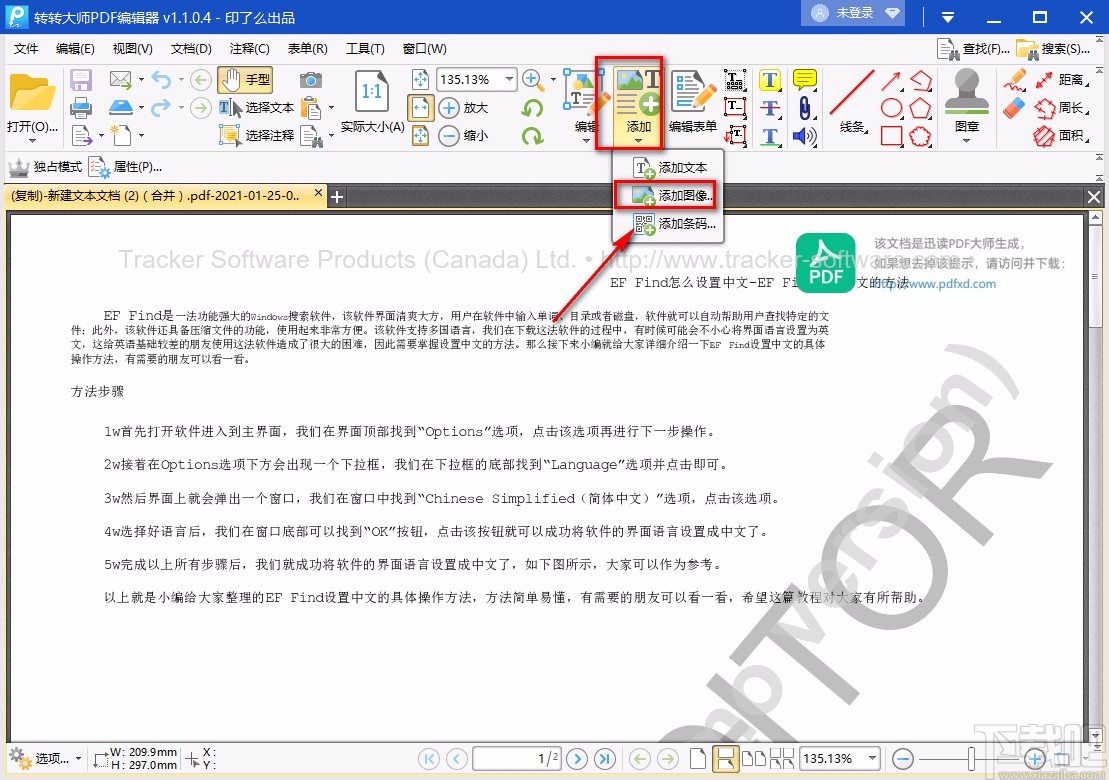Image resolution: width=1109 pixels, height=780 pixels.
Task: Enable two-page facing view
Action: [756, 759]
